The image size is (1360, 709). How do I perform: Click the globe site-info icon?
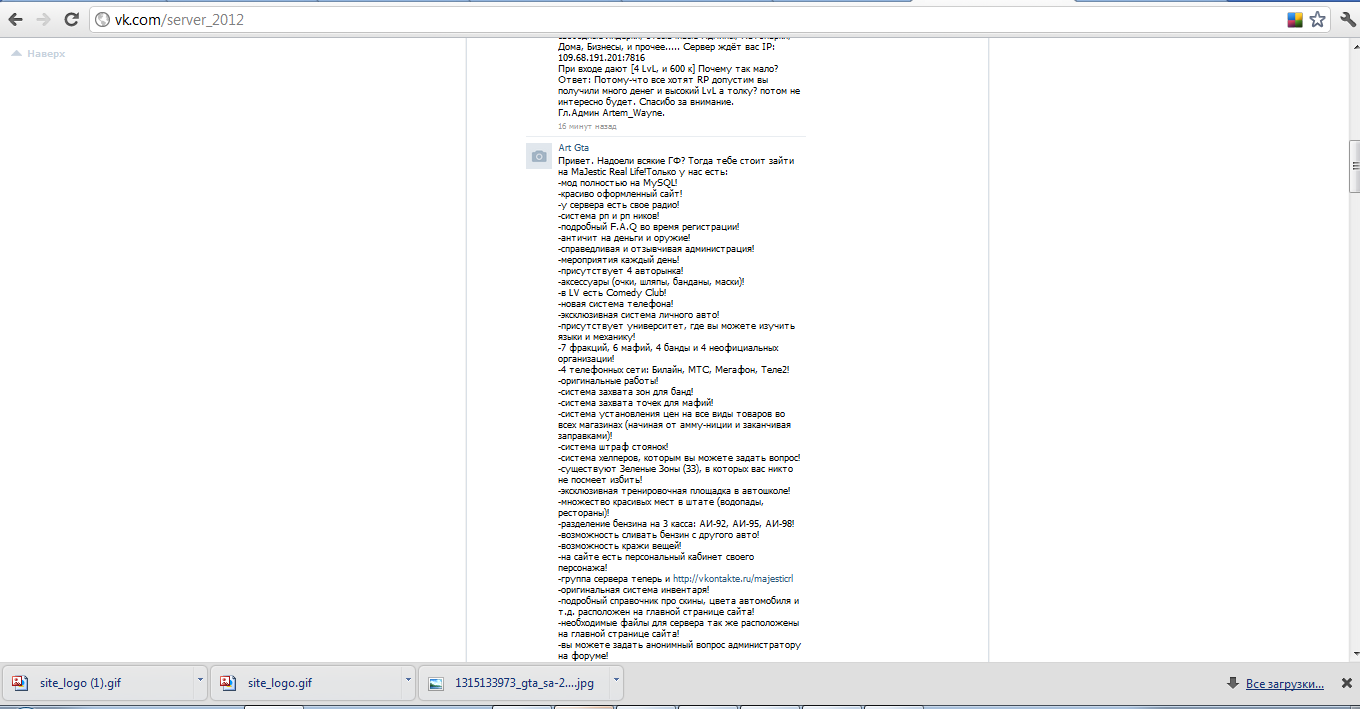tap(102, 19)
